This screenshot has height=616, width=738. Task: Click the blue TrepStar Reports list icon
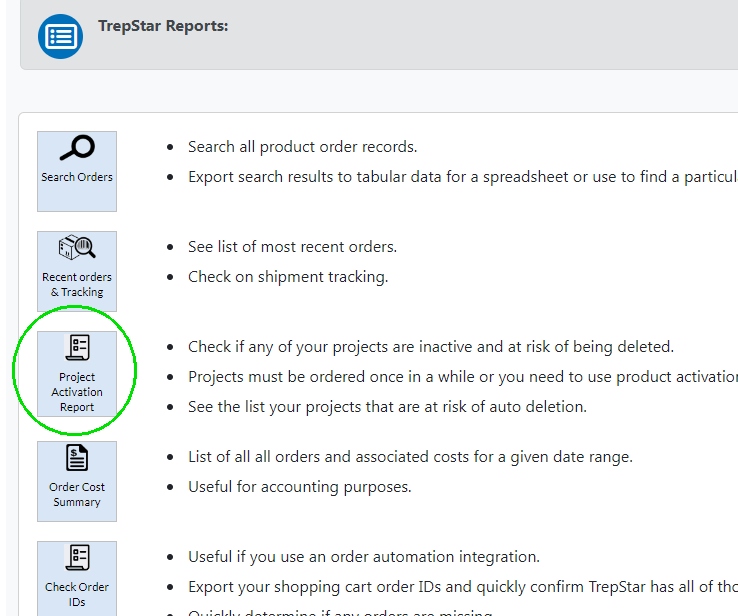(x=60, y=36)
